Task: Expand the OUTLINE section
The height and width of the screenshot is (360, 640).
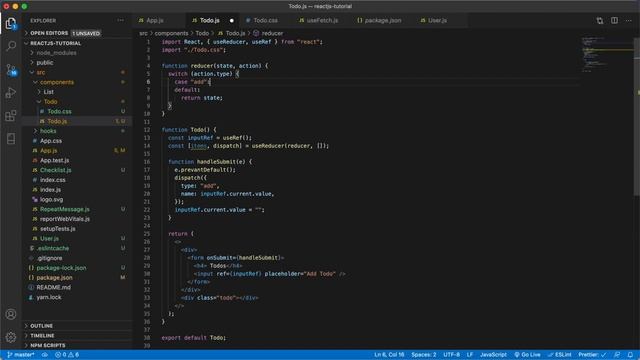Action: point(42,326)
